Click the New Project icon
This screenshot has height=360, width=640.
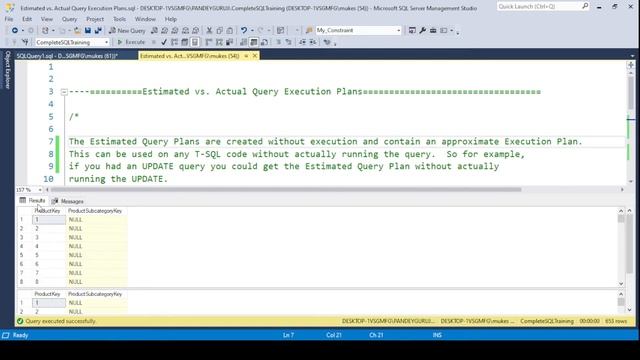pyautogui.click(x=45, y=31)
